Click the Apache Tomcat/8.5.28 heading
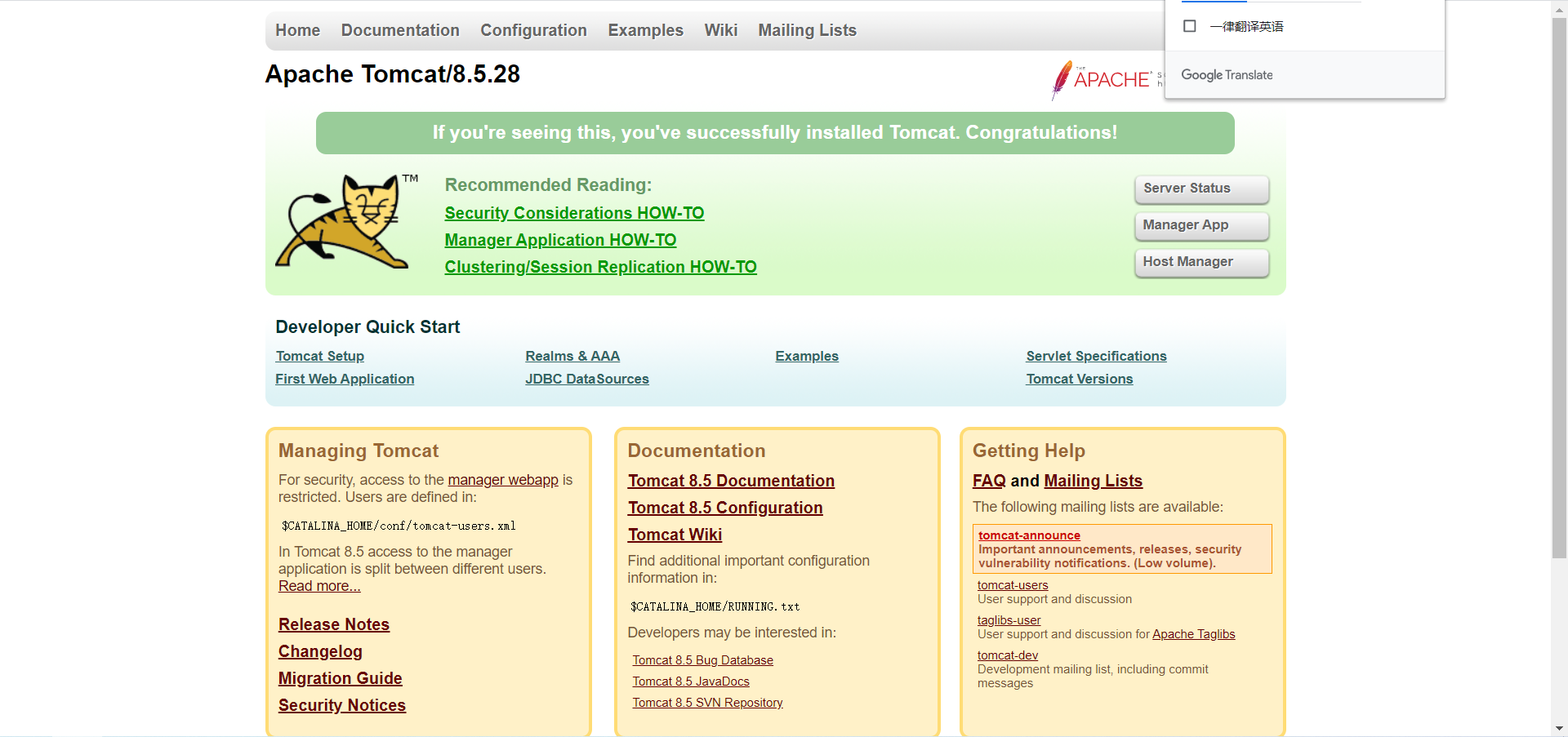 (393, 74)
